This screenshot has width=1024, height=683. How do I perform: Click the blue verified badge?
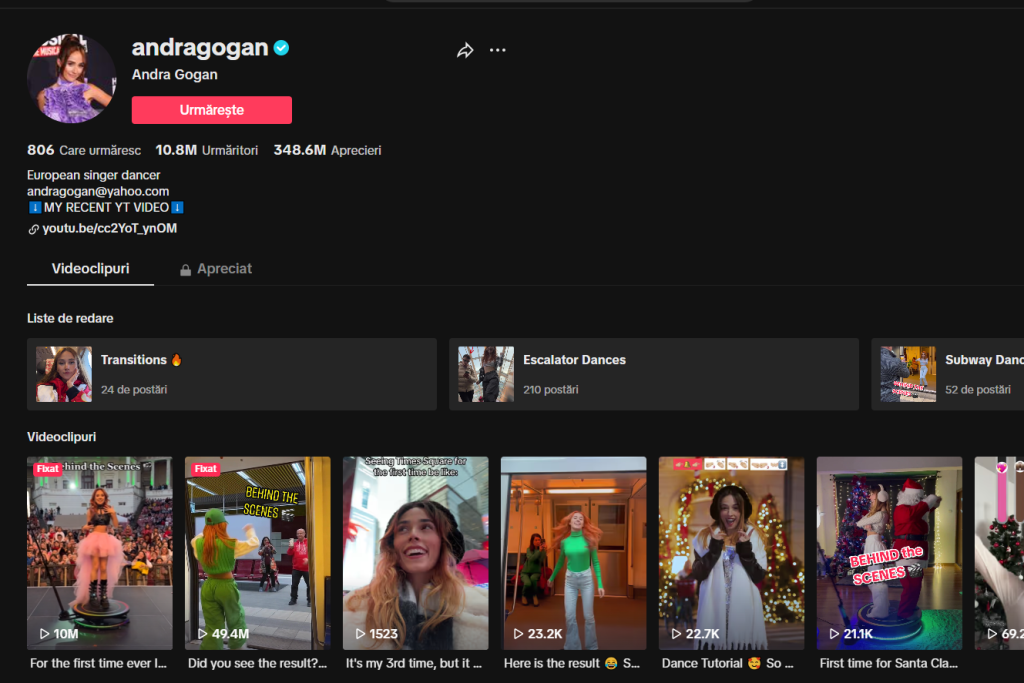(x=282, y=48)
